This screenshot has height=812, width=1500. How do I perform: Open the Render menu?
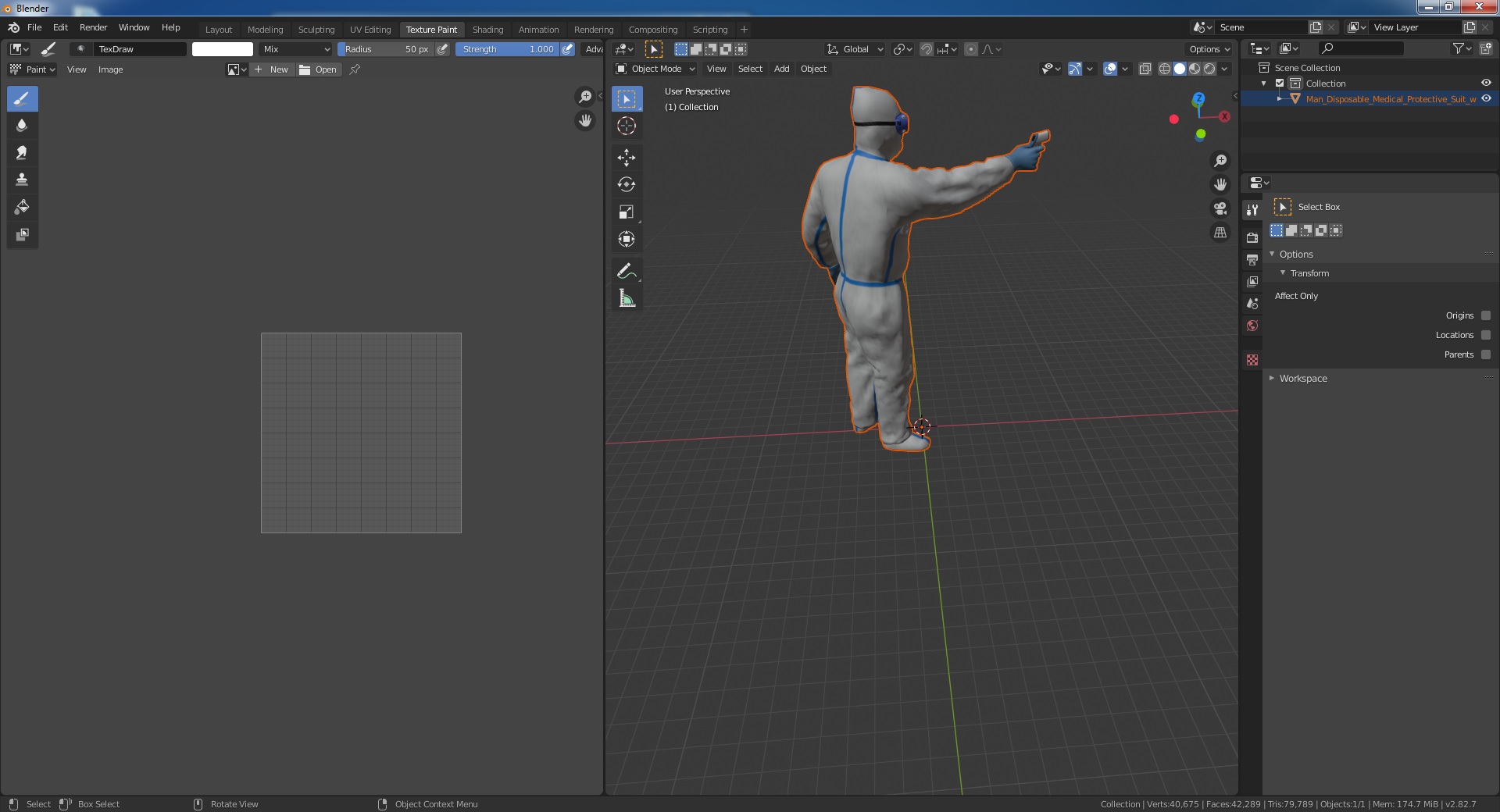click(x=93, y=27)
